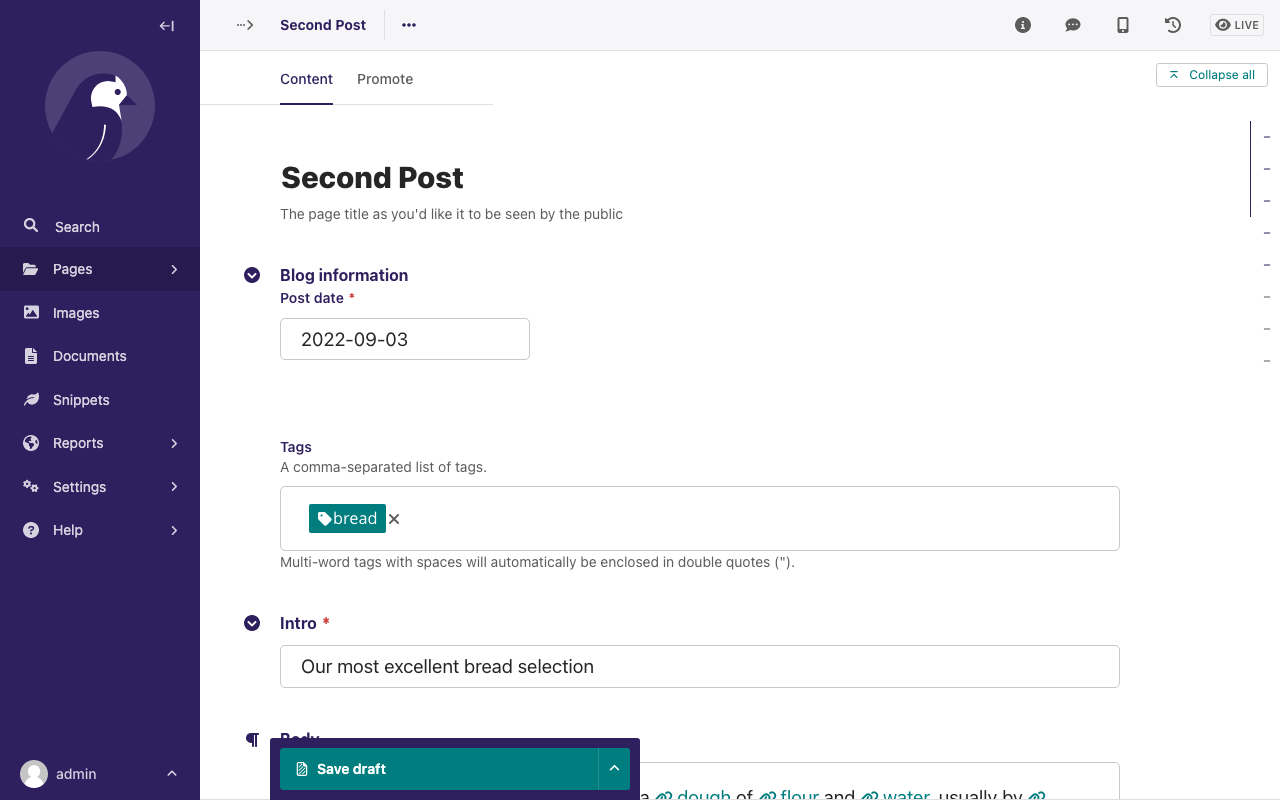Screen dimensions: 1280x800
Task: Click the LIVE status button
Action: point(1237,25)
